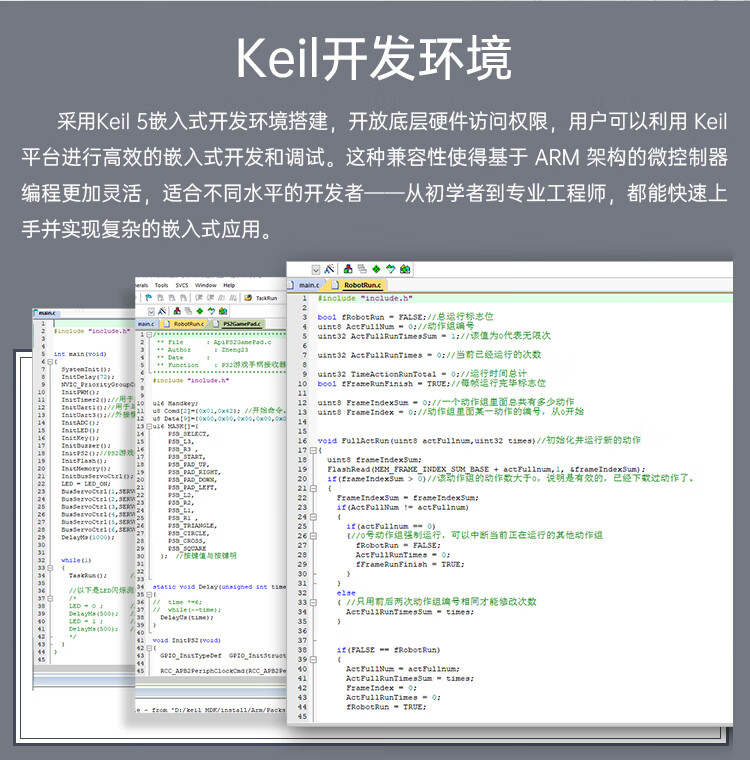Click 'PSB_SELECT,' line in middle window

189,434
